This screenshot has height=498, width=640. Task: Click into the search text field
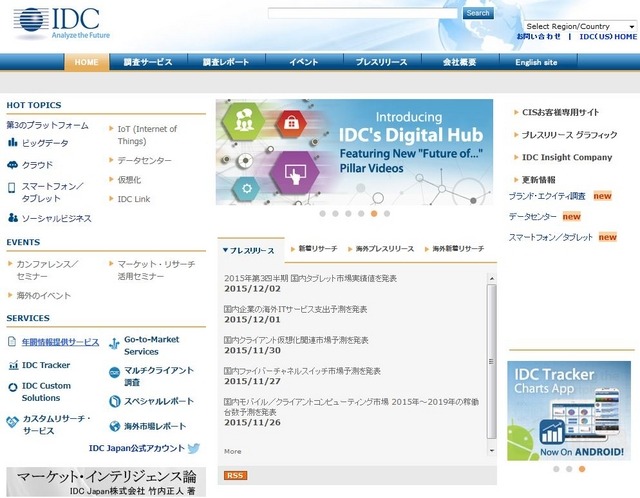362,13
